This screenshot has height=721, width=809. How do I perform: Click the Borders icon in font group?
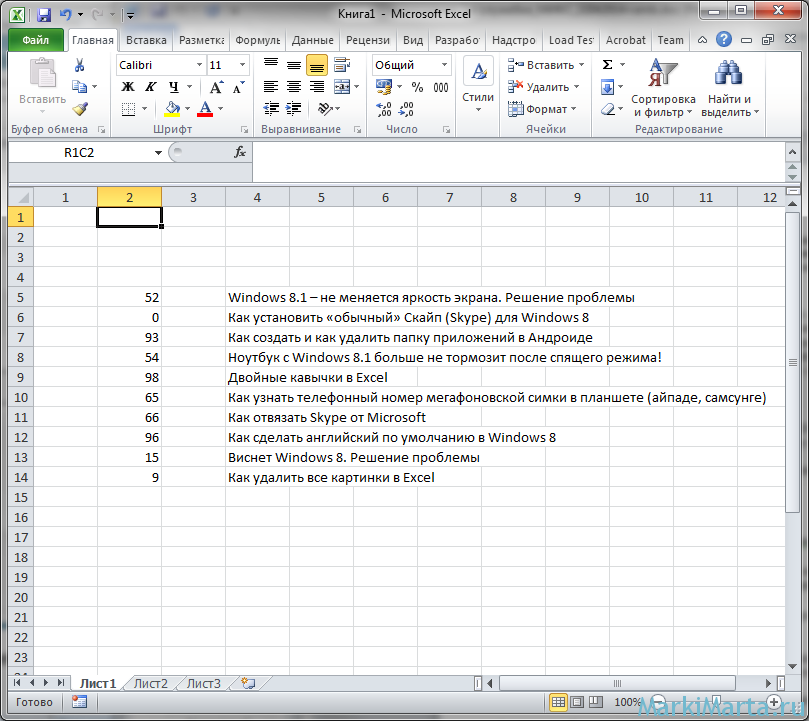click(128, 109)
